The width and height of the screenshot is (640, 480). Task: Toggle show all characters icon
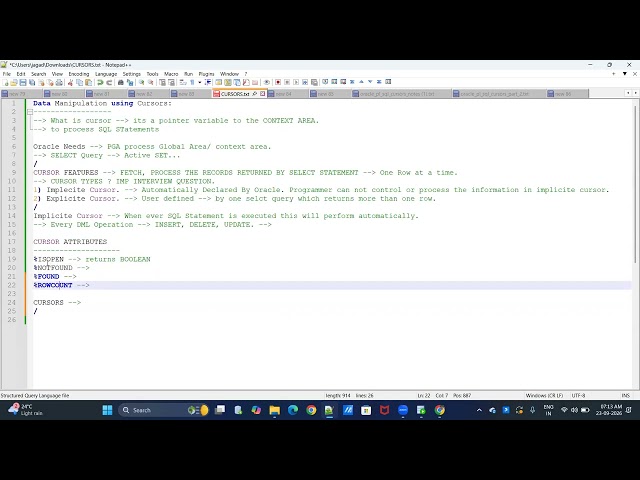pos(192,82)
